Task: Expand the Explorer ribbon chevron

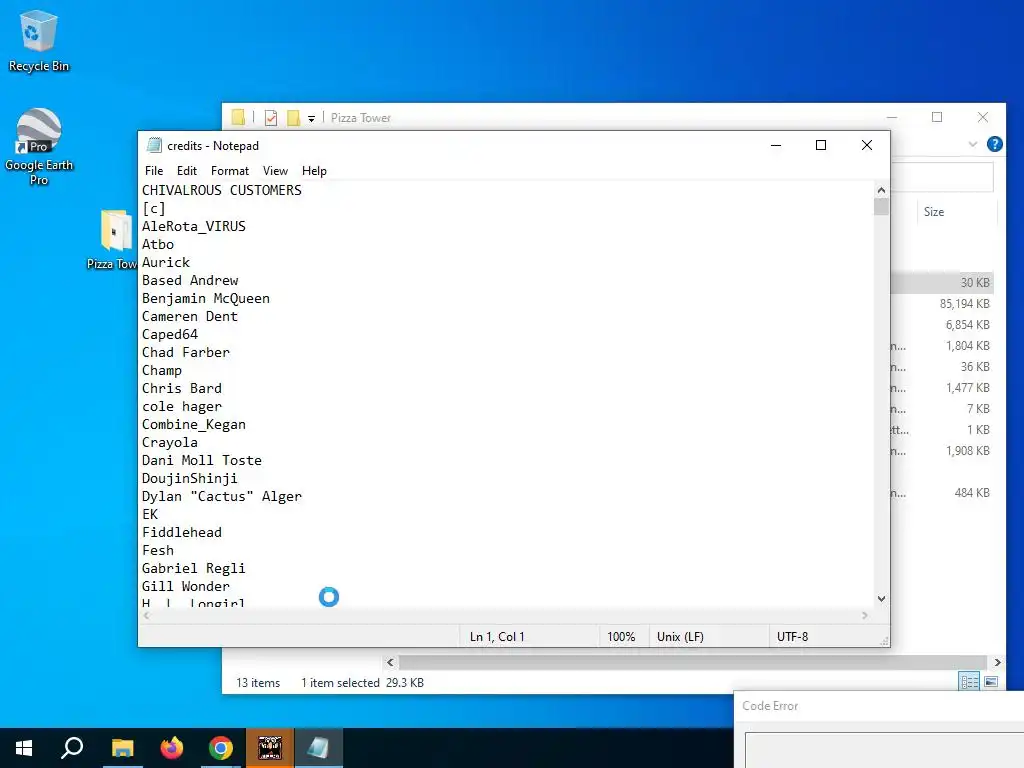Action: point(972,144)
